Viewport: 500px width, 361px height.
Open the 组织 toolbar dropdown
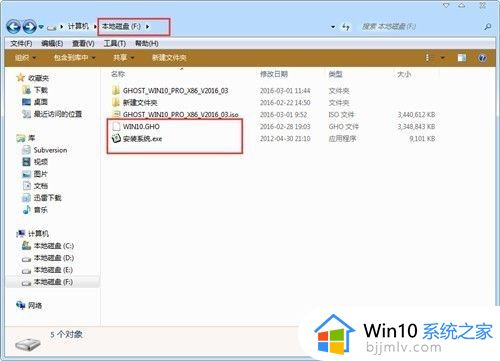[25, 58]
